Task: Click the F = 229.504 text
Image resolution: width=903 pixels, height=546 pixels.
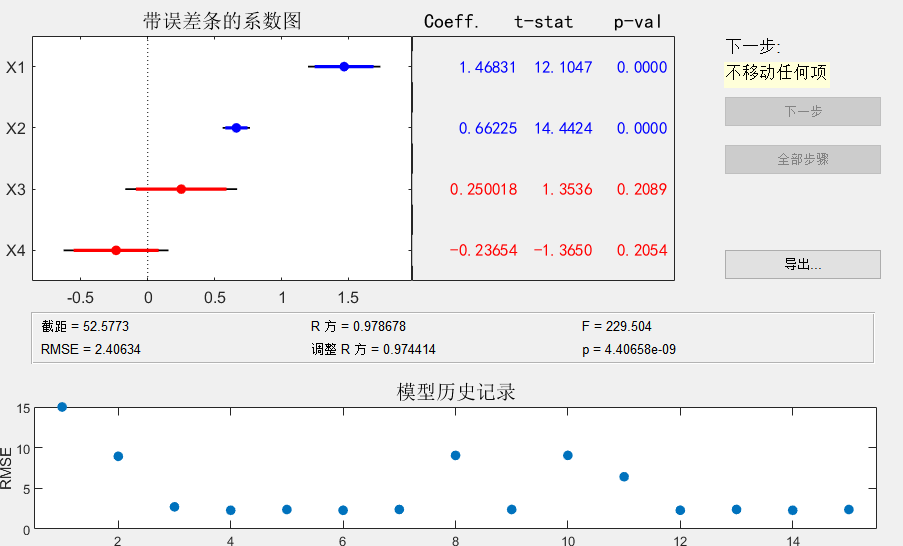Action: (x=616, y=327)
